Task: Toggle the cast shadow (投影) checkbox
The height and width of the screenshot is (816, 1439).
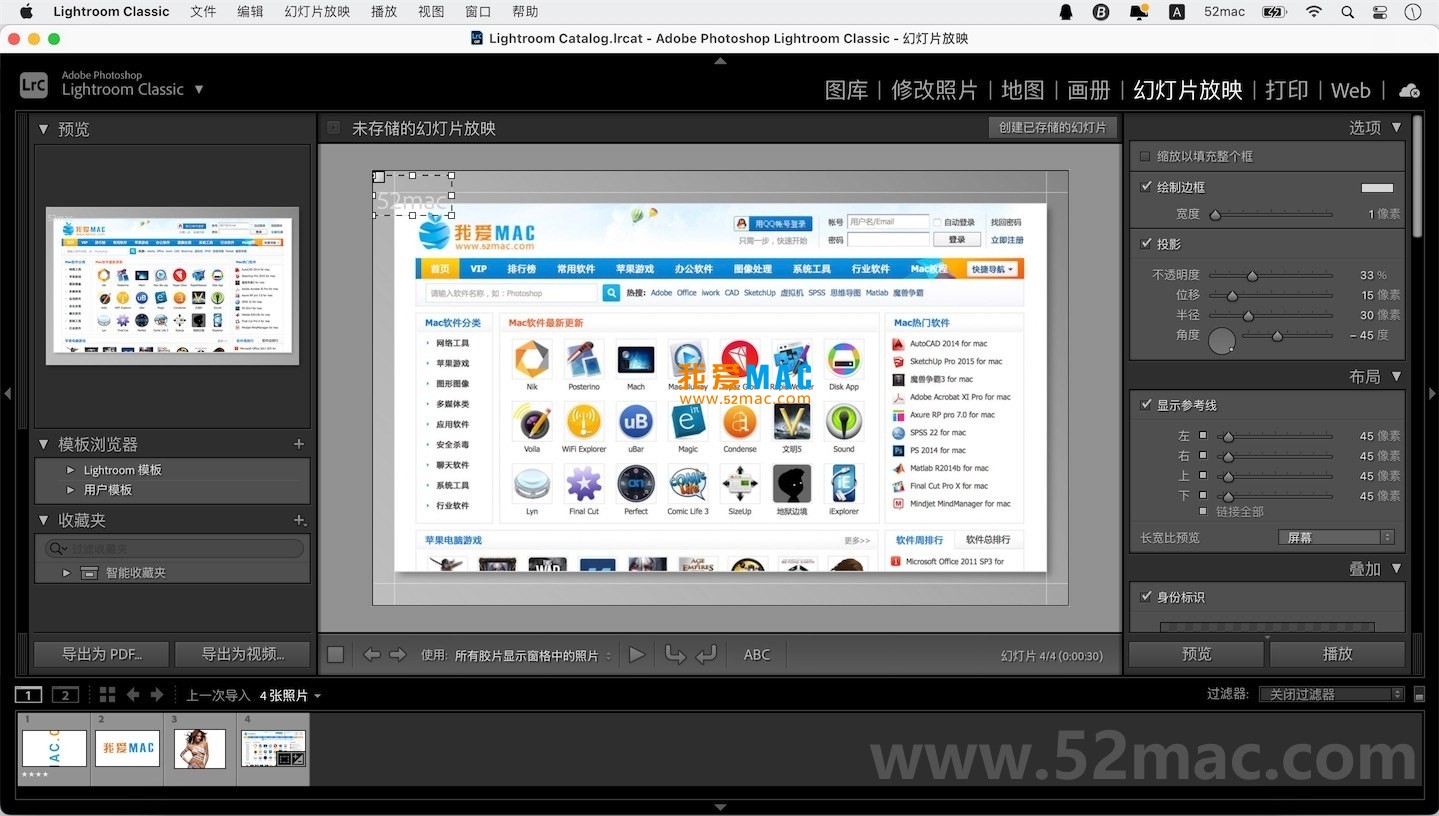Action: point(1146,244)
